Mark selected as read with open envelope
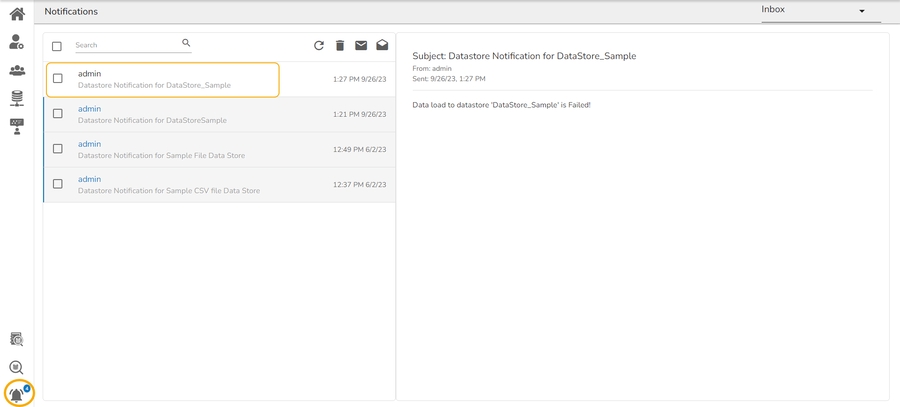 382,45
